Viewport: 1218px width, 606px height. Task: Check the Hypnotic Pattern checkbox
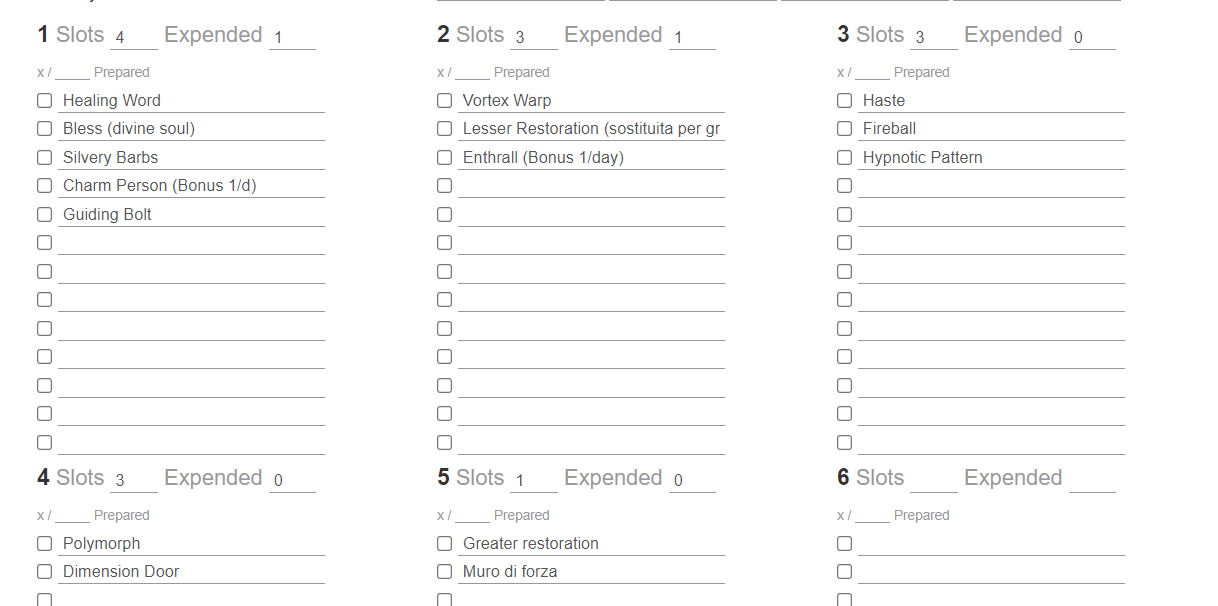pos(844,157)
